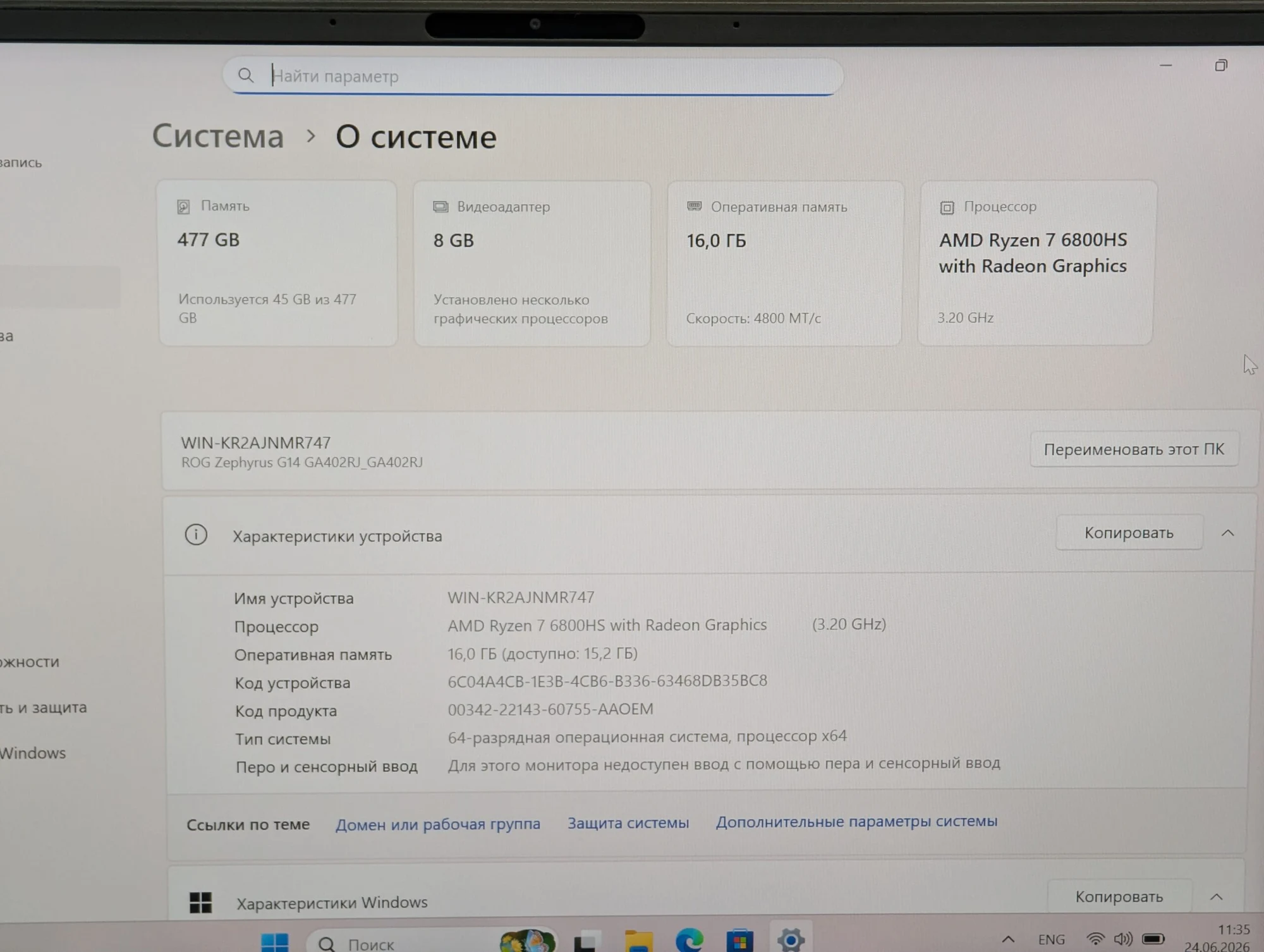The height and width of the screenshot is (952, 1264).
Task: Go back to 'Система' breadcrumb
Action: (x=218, y=136)
